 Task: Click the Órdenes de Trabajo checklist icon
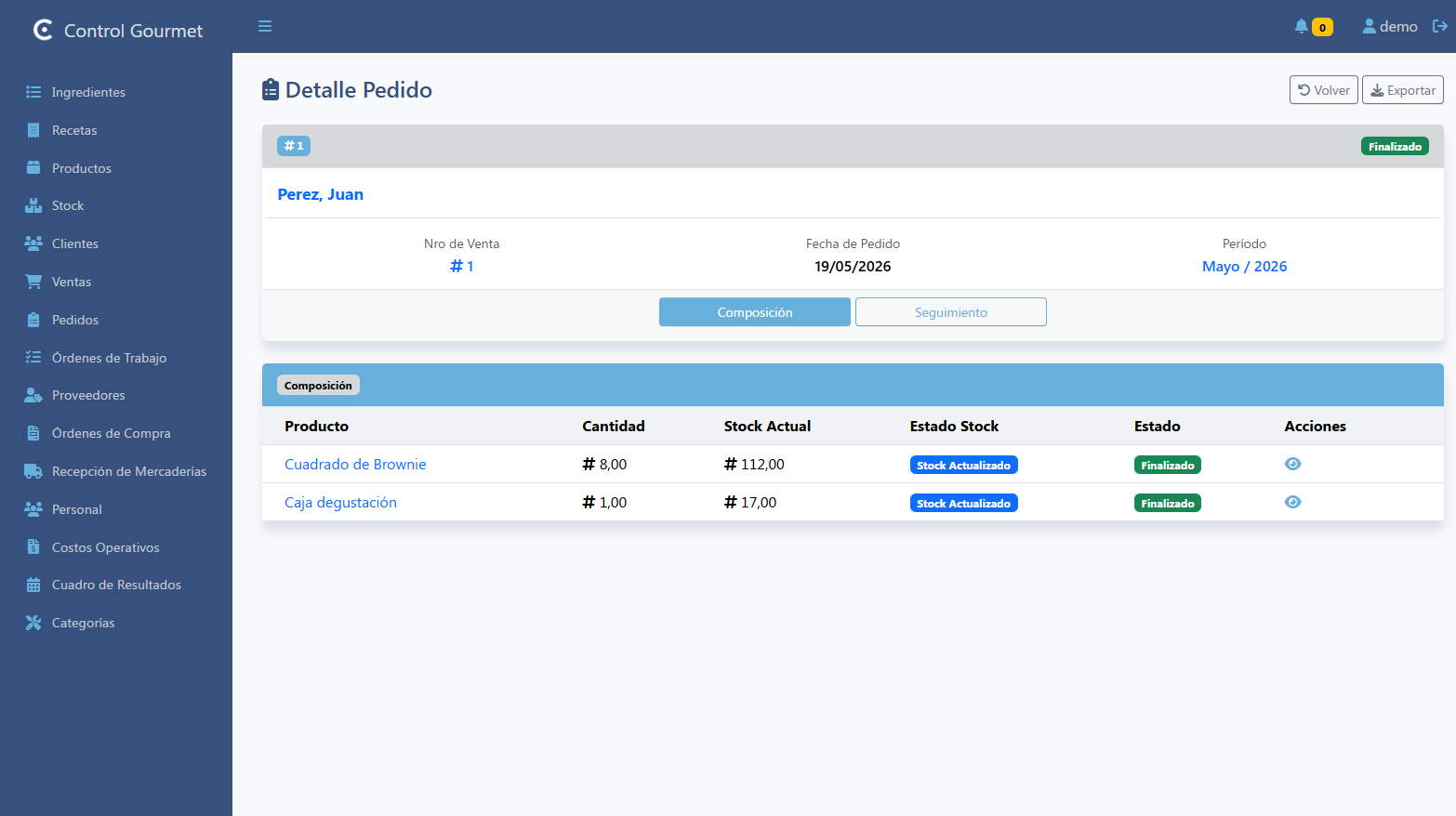pos(33,358)
